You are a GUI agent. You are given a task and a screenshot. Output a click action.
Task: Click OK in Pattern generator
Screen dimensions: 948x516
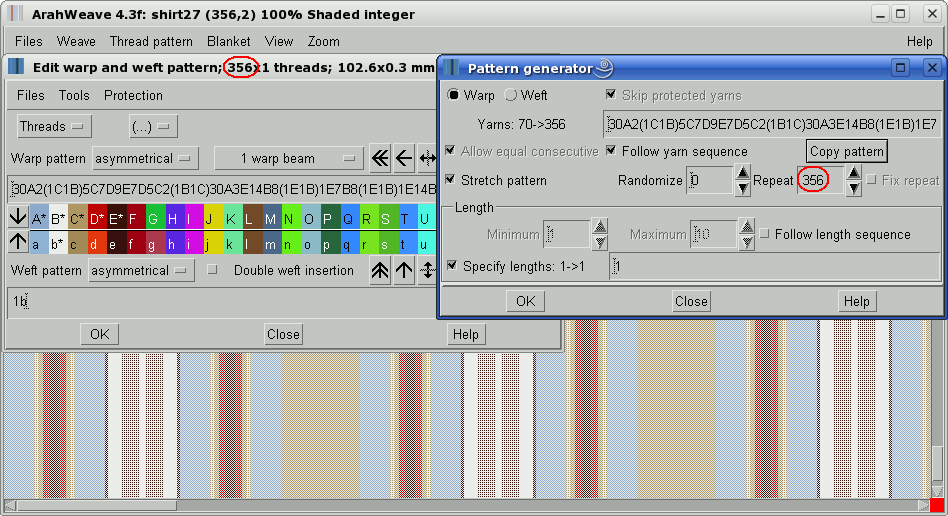point(525,301)
